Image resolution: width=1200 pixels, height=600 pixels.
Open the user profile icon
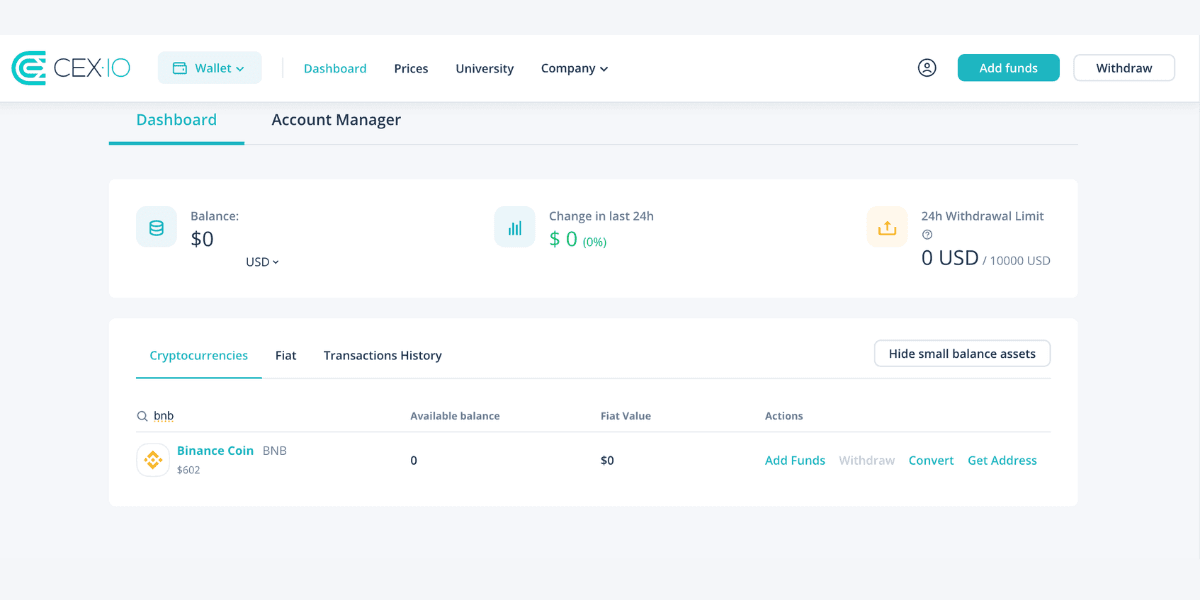(927, 68)
